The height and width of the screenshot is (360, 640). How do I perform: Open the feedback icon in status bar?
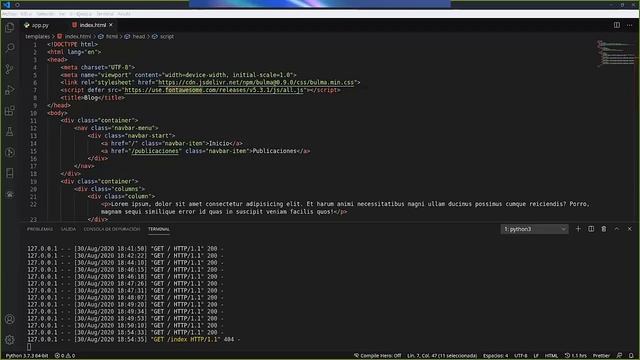tap(619, 356)
